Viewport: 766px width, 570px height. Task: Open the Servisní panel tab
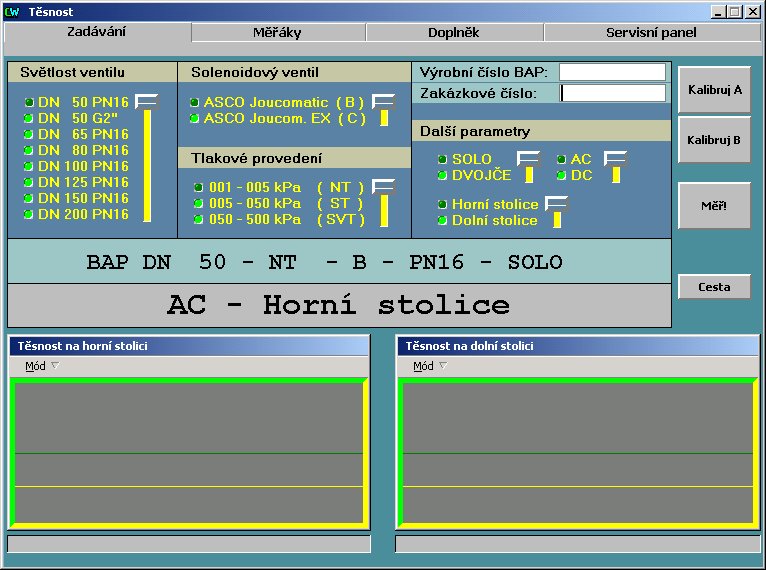650,32
